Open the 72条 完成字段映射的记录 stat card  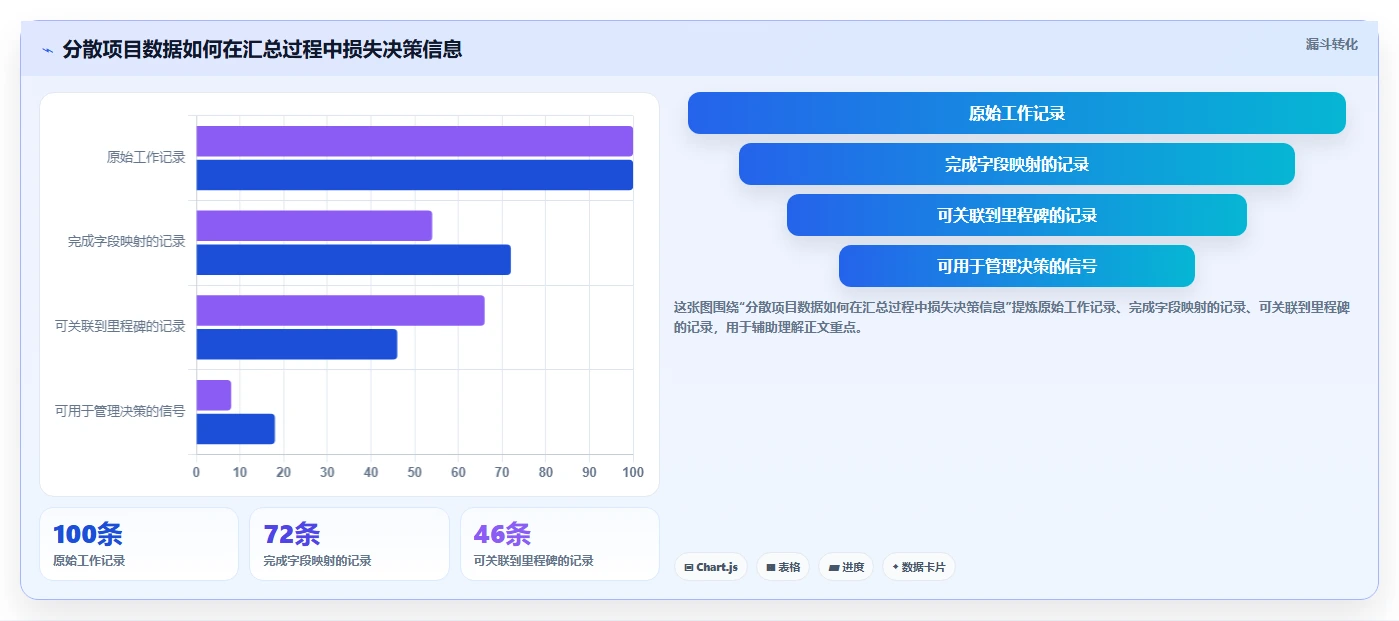pos(349,544)
